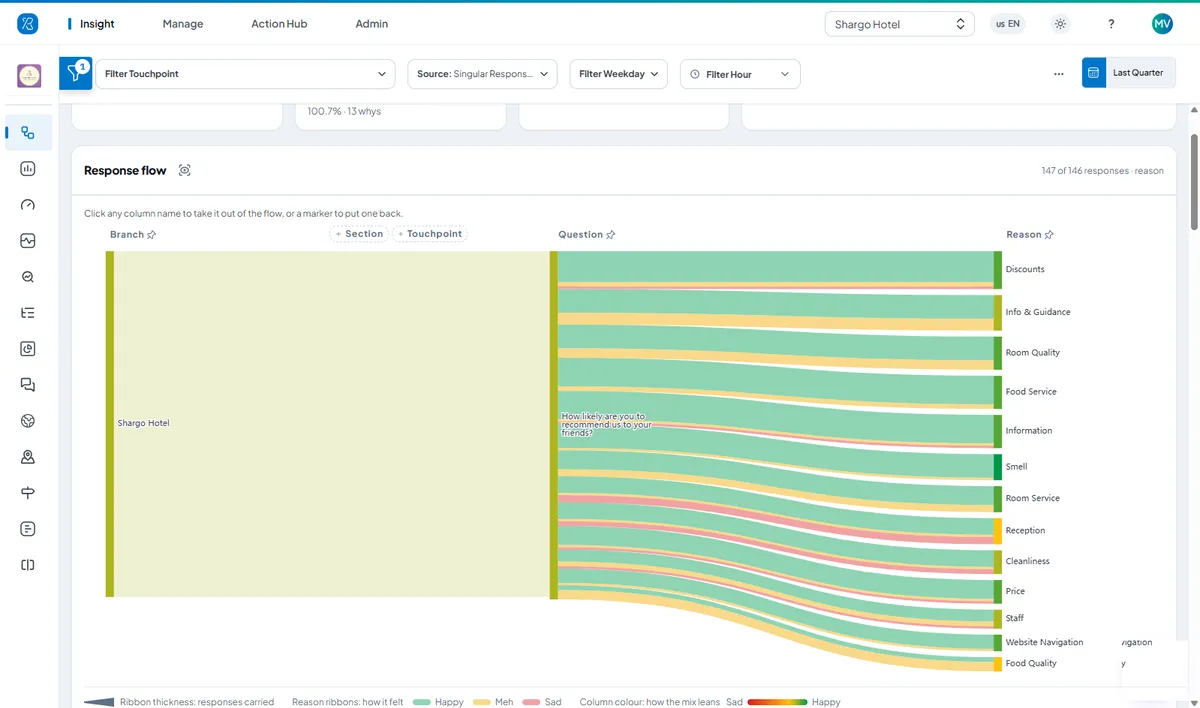
Task: Open the flow diagram sidebar icon
Action: (28, 132)
